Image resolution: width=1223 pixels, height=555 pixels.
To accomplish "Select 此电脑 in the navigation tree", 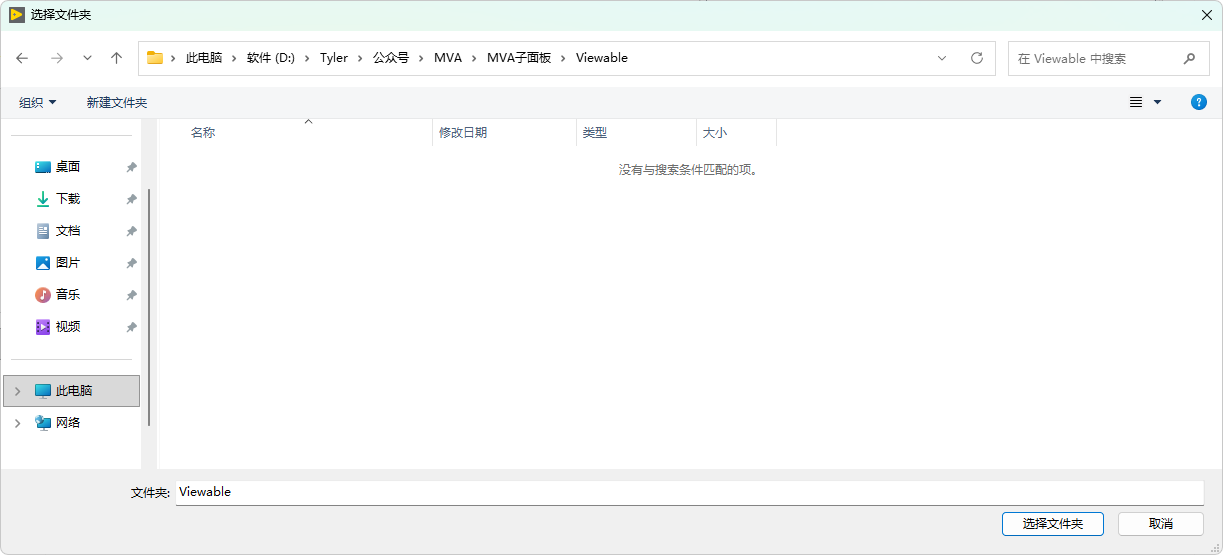I will [72, 391].
